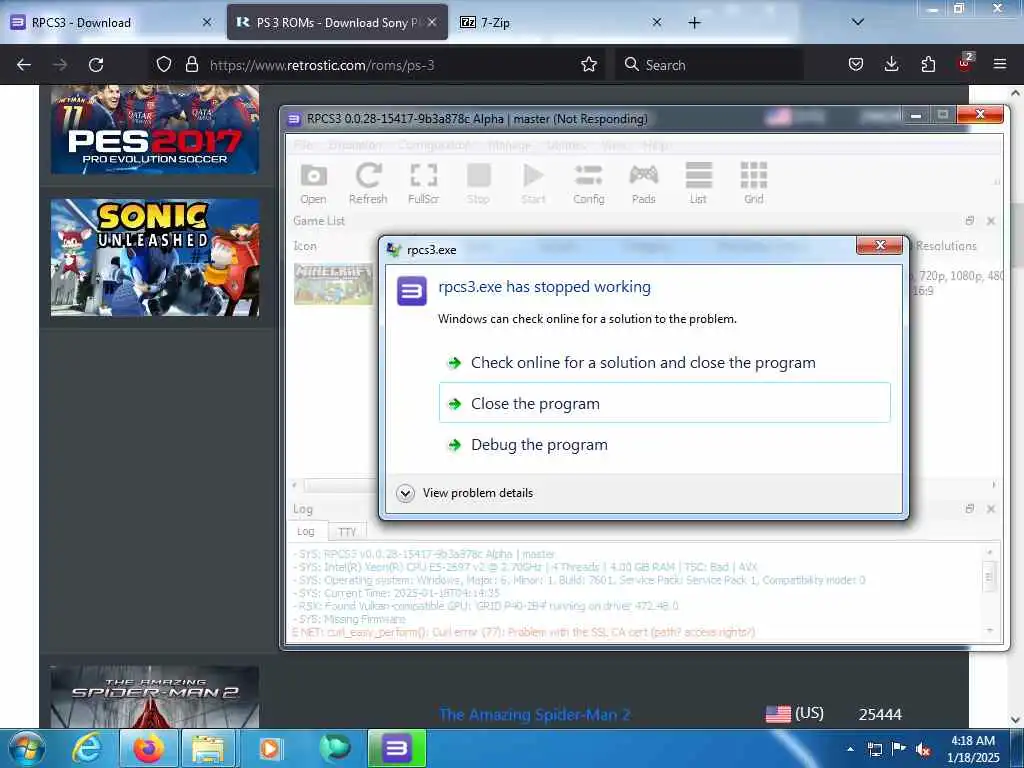Image resolution: width=1024 pixels, height=768 pixels.
Task: Open a new browser tab
Action: point(694,23)
